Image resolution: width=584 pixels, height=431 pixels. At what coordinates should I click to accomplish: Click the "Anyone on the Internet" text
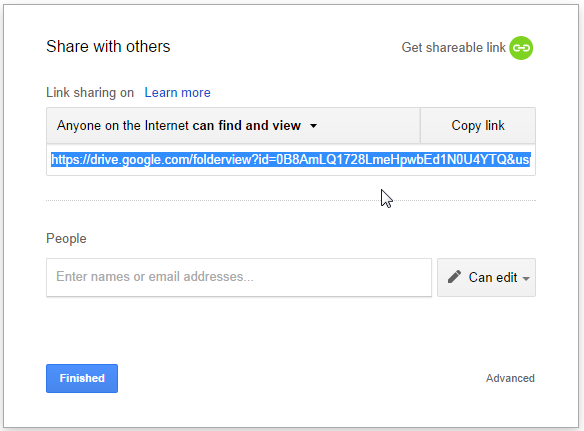[x=123, y=126]
